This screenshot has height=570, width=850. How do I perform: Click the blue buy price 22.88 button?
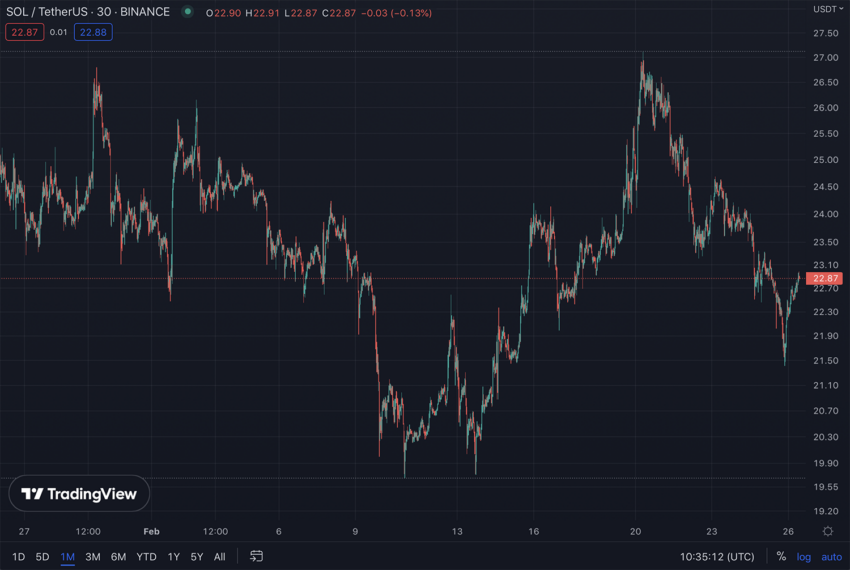click(x=94, y=32)
